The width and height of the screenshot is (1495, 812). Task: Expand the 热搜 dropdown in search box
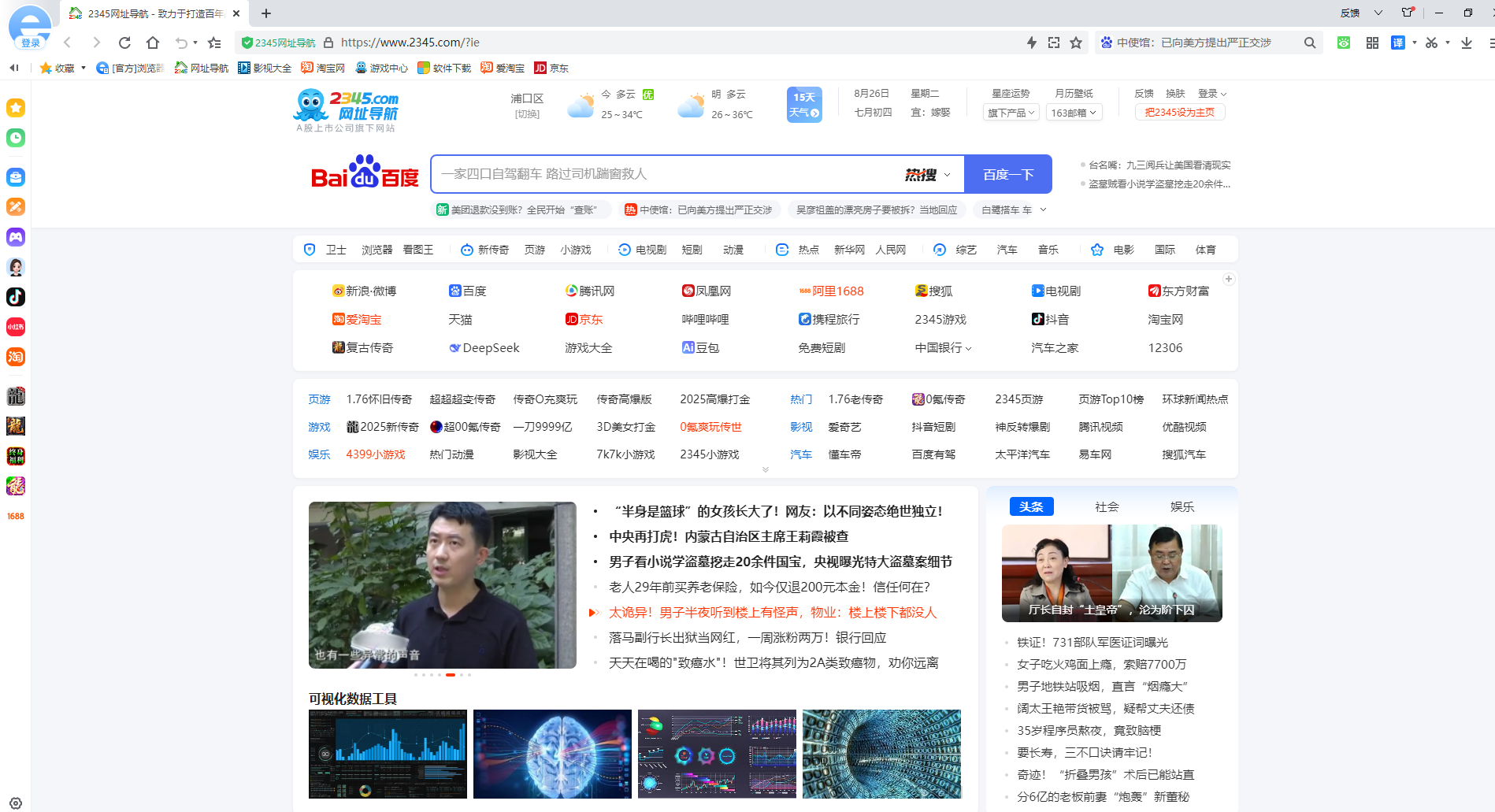(x=928, y=175)
